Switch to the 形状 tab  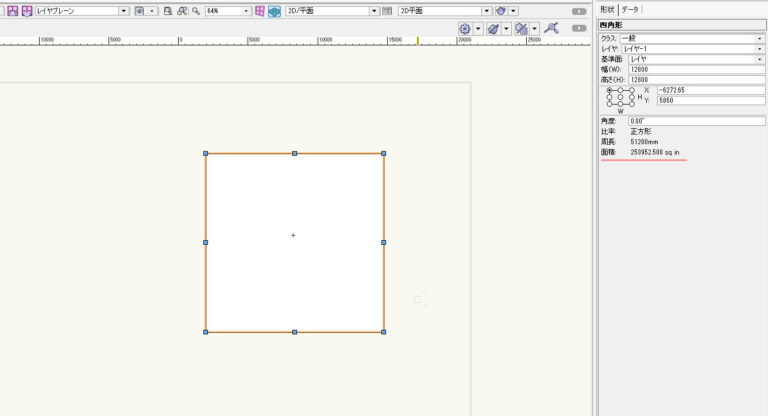point(607,9)
